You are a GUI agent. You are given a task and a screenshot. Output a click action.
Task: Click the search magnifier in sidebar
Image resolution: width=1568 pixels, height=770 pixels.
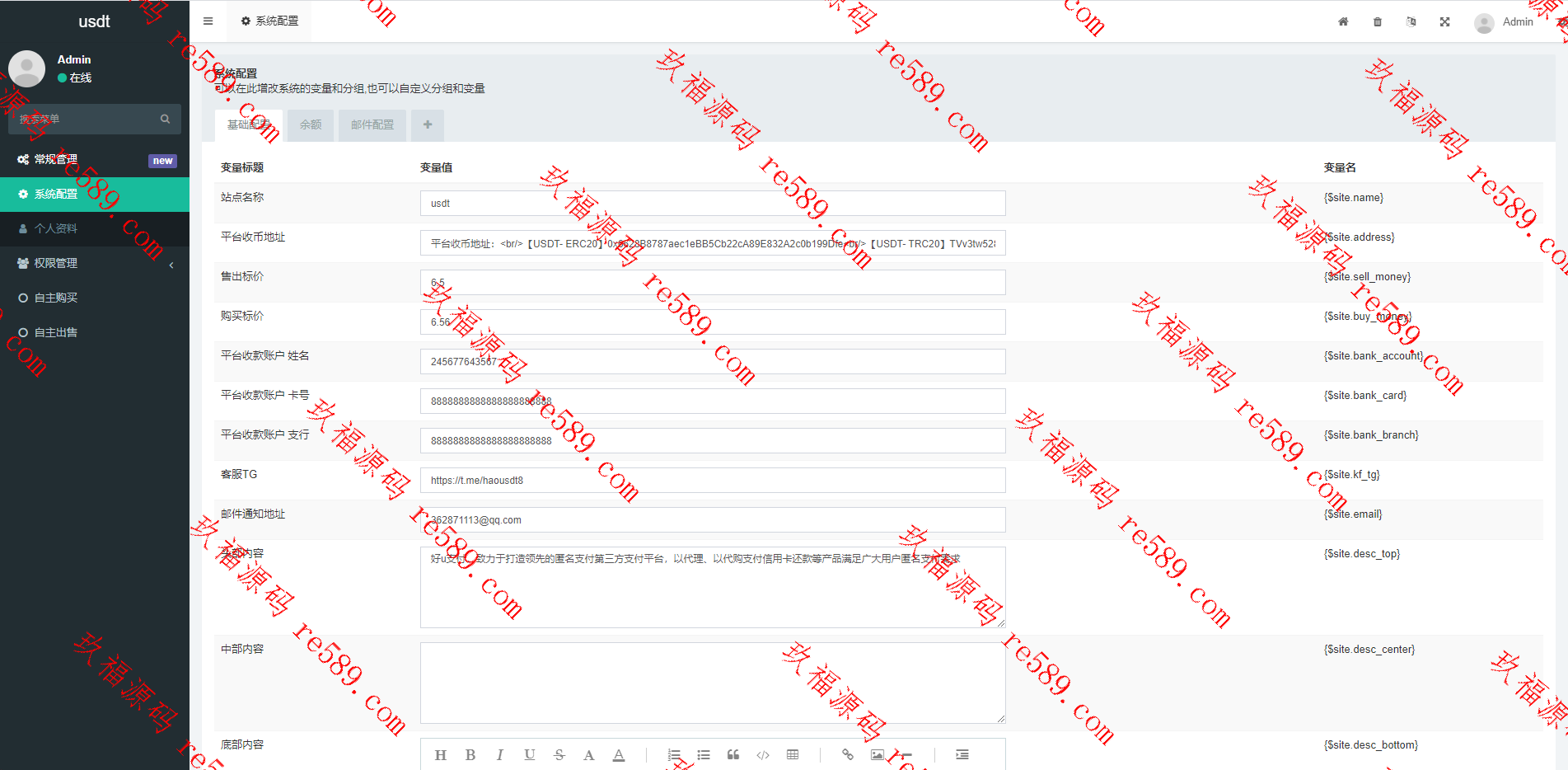(165, 119)
